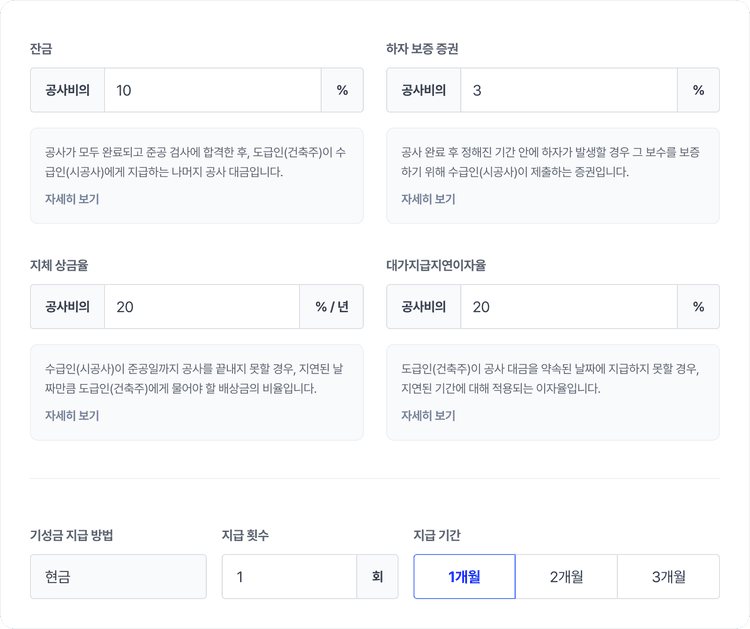
Task: Click the 하자 보증 증권 percentage input
Action: coord(568,90)
